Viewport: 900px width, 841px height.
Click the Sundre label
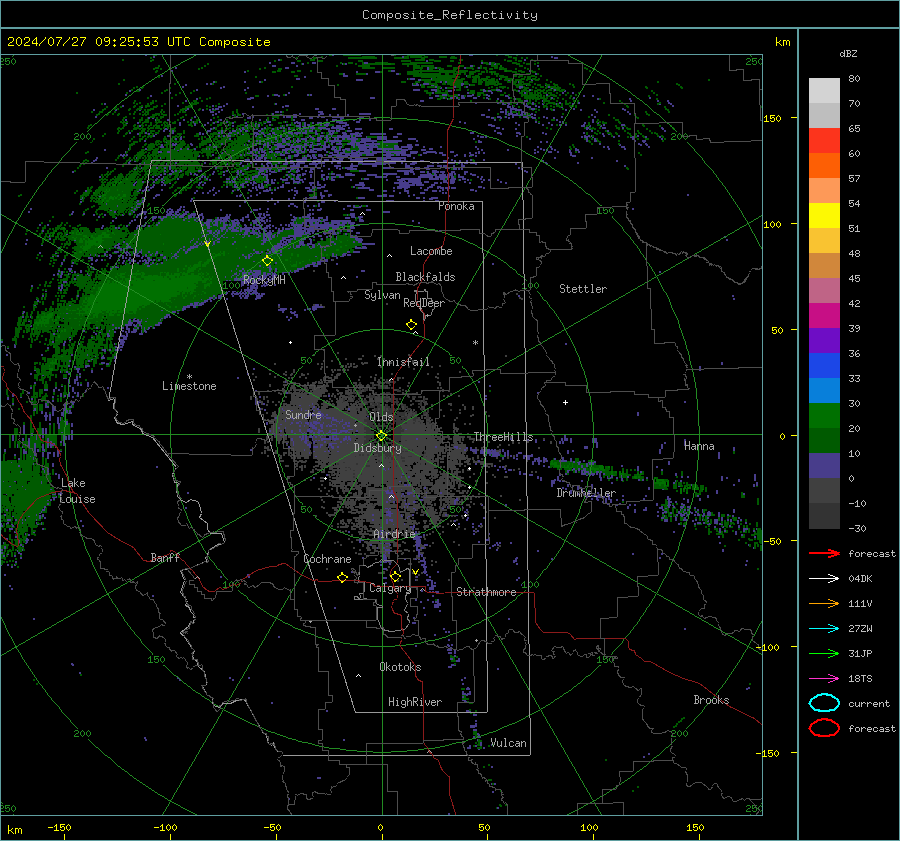(303, 414)
